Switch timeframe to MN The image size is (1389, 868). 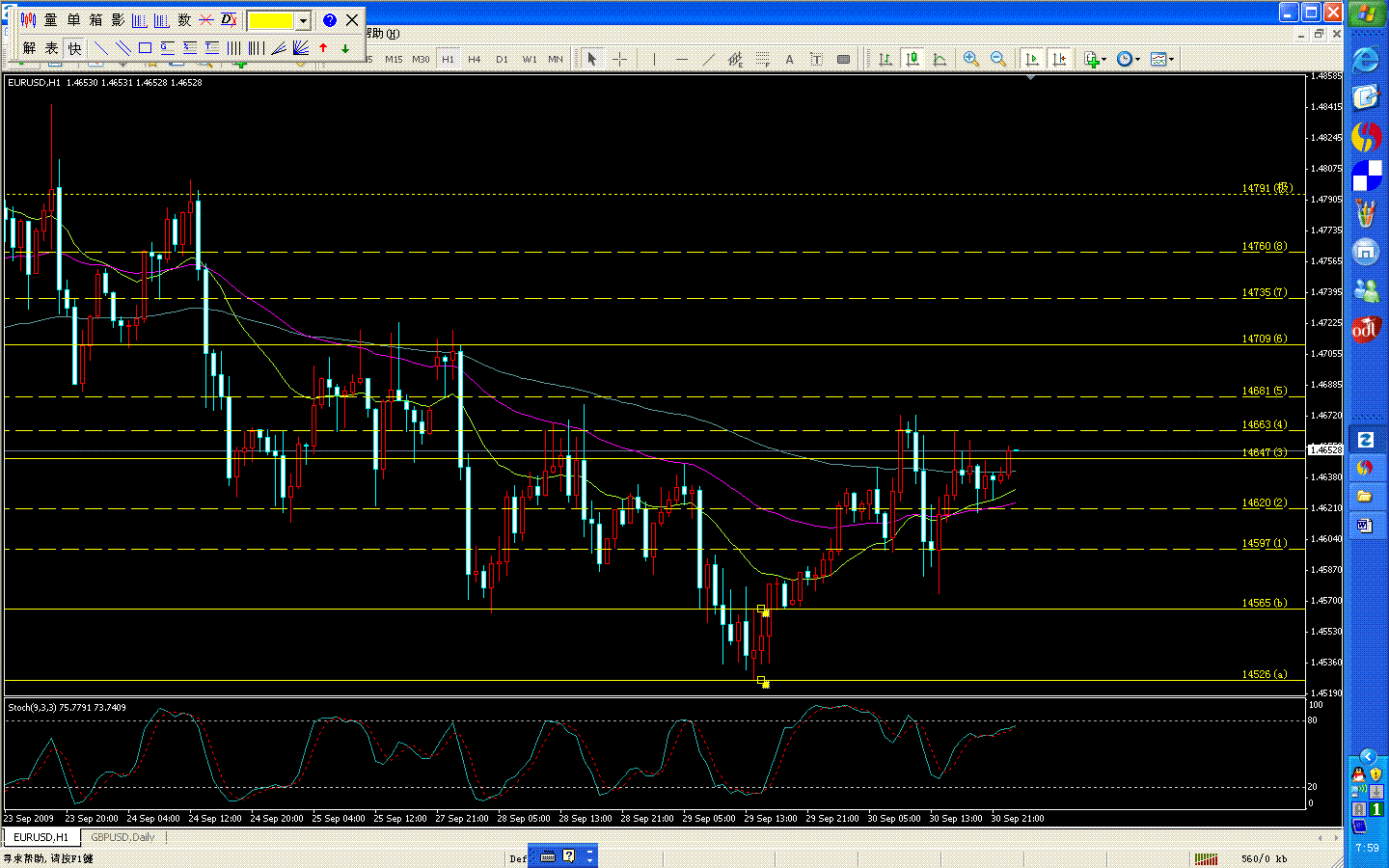pos(556,60)
